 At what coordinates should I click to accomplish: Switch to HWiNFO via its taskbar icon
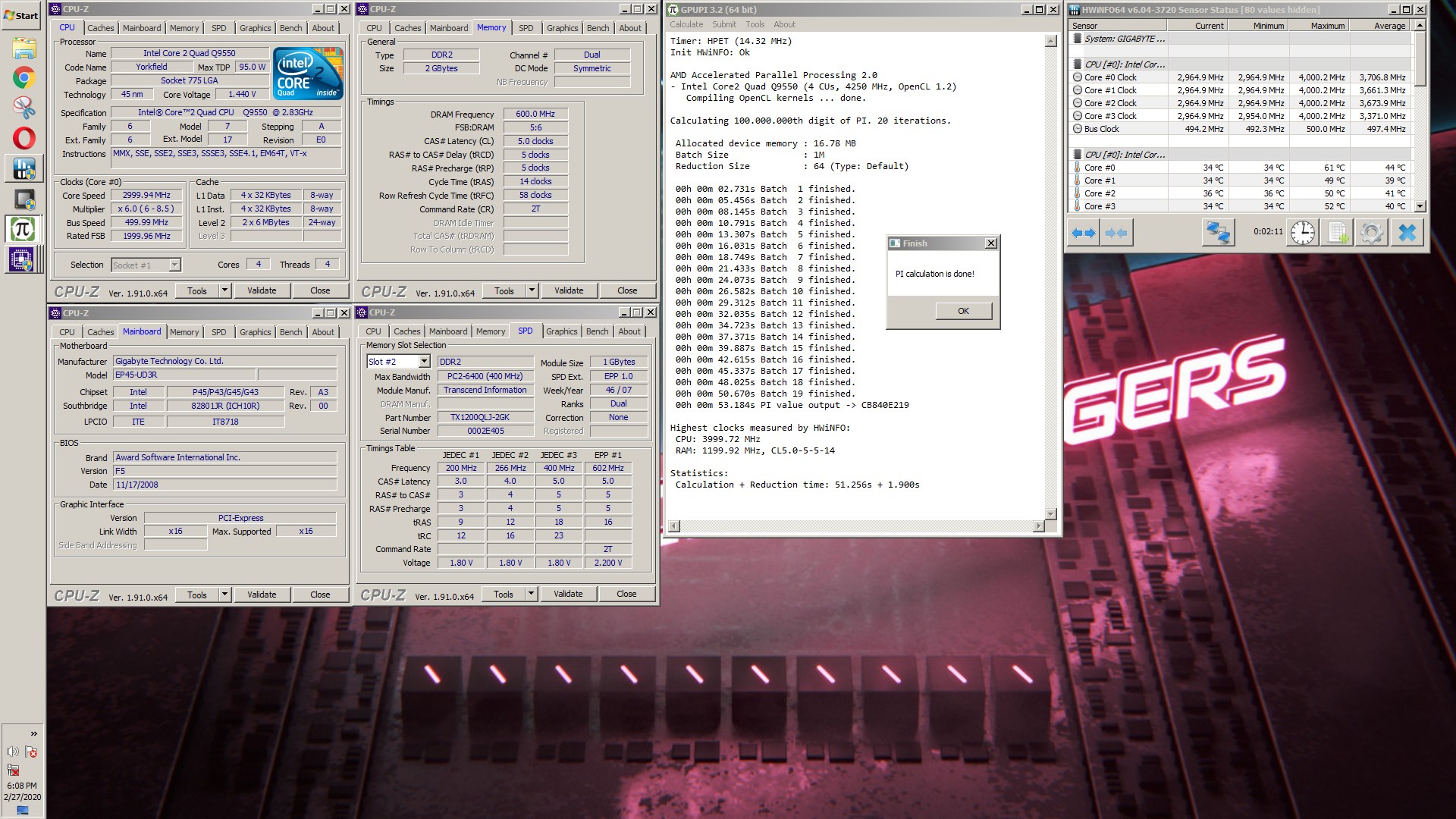(x=24, y=168)
